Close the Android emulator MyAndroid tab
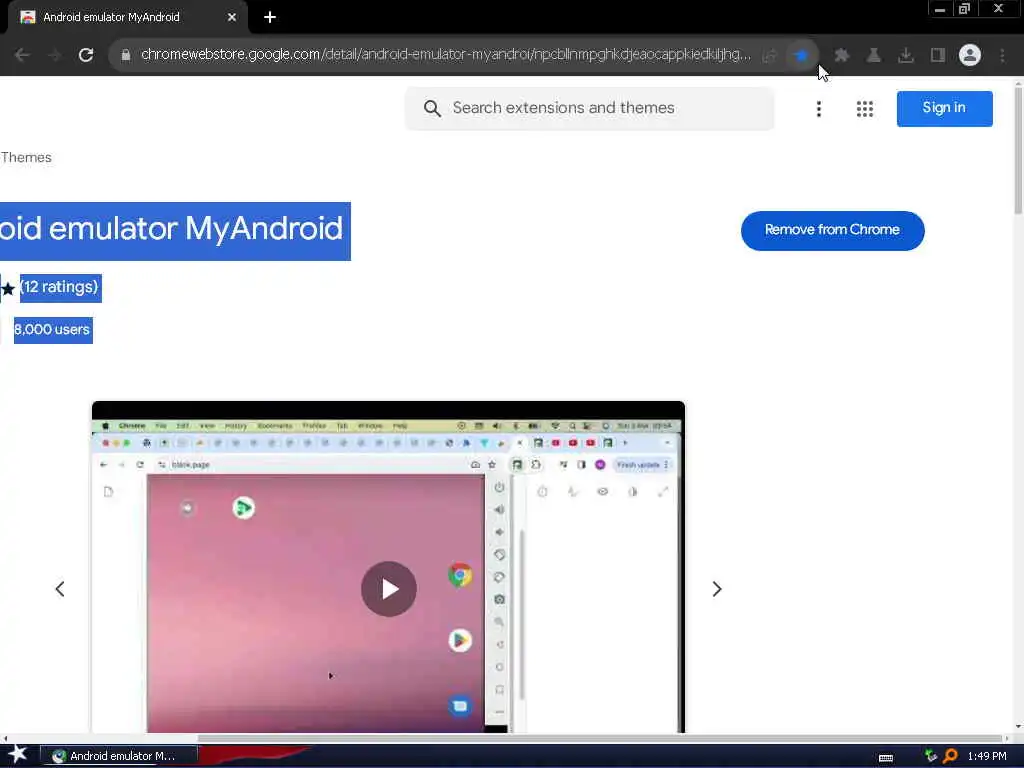Screen dimensions: 1024x768 coord(232,17)
